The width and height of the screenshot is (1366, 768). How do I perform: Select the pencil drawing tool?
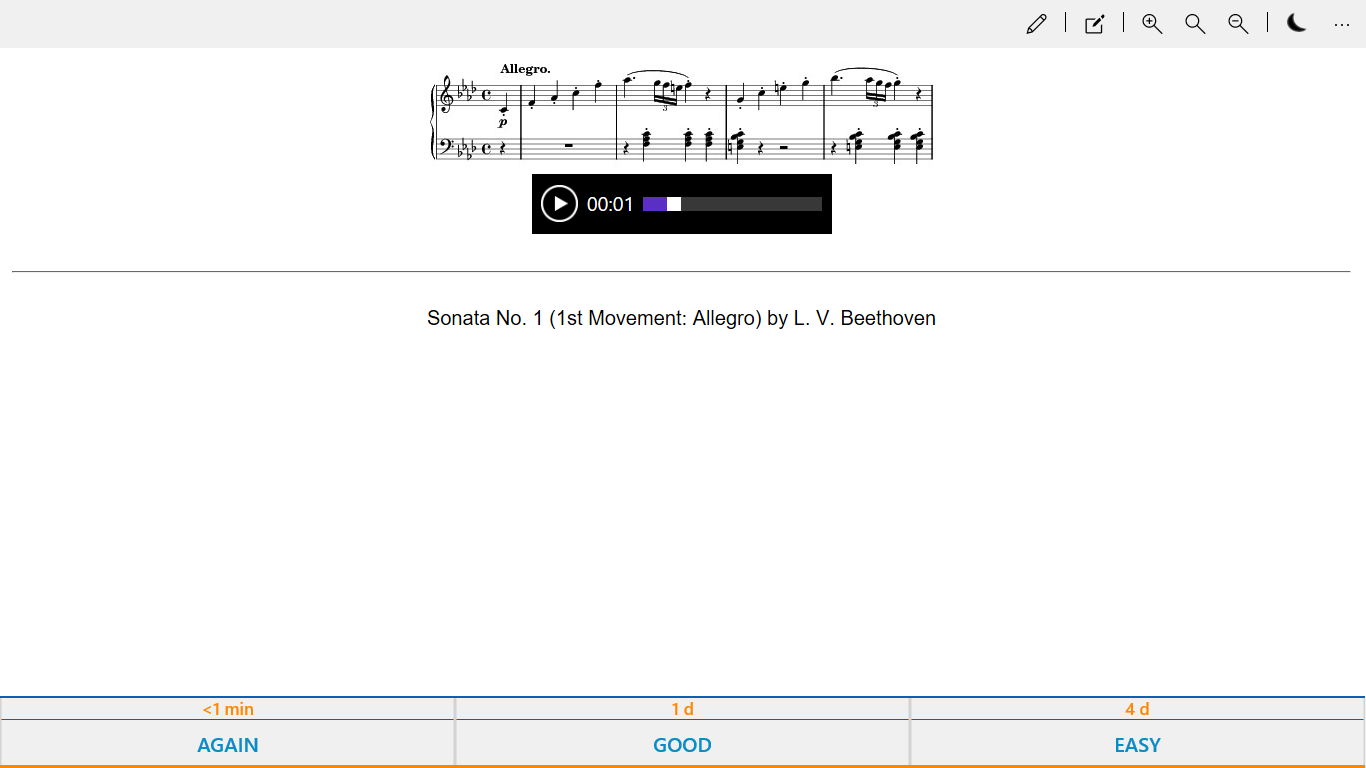[x=1036, y=24]
